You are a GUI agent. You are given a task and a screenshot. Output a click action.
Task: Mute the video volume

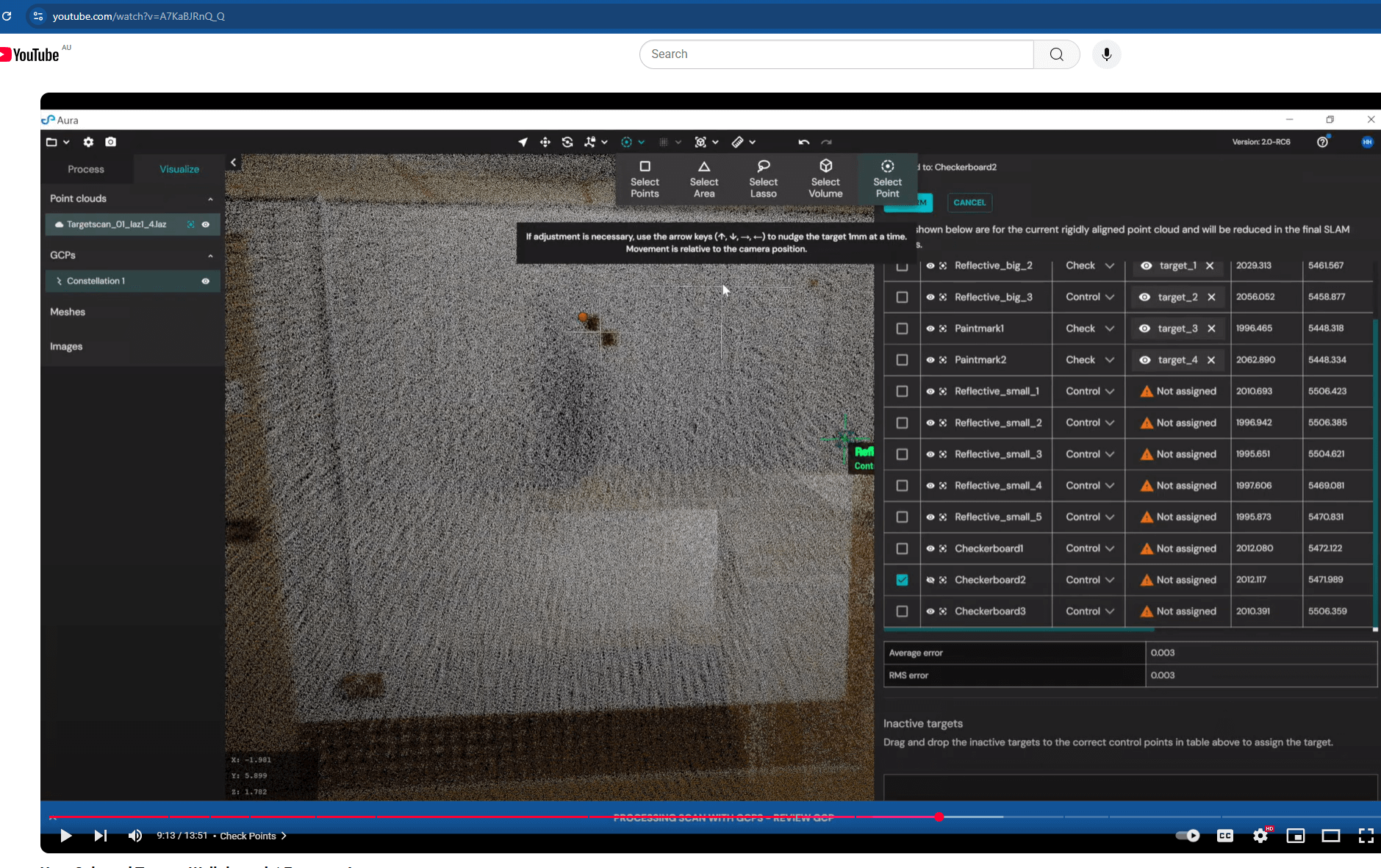click(x=134, y=836)
